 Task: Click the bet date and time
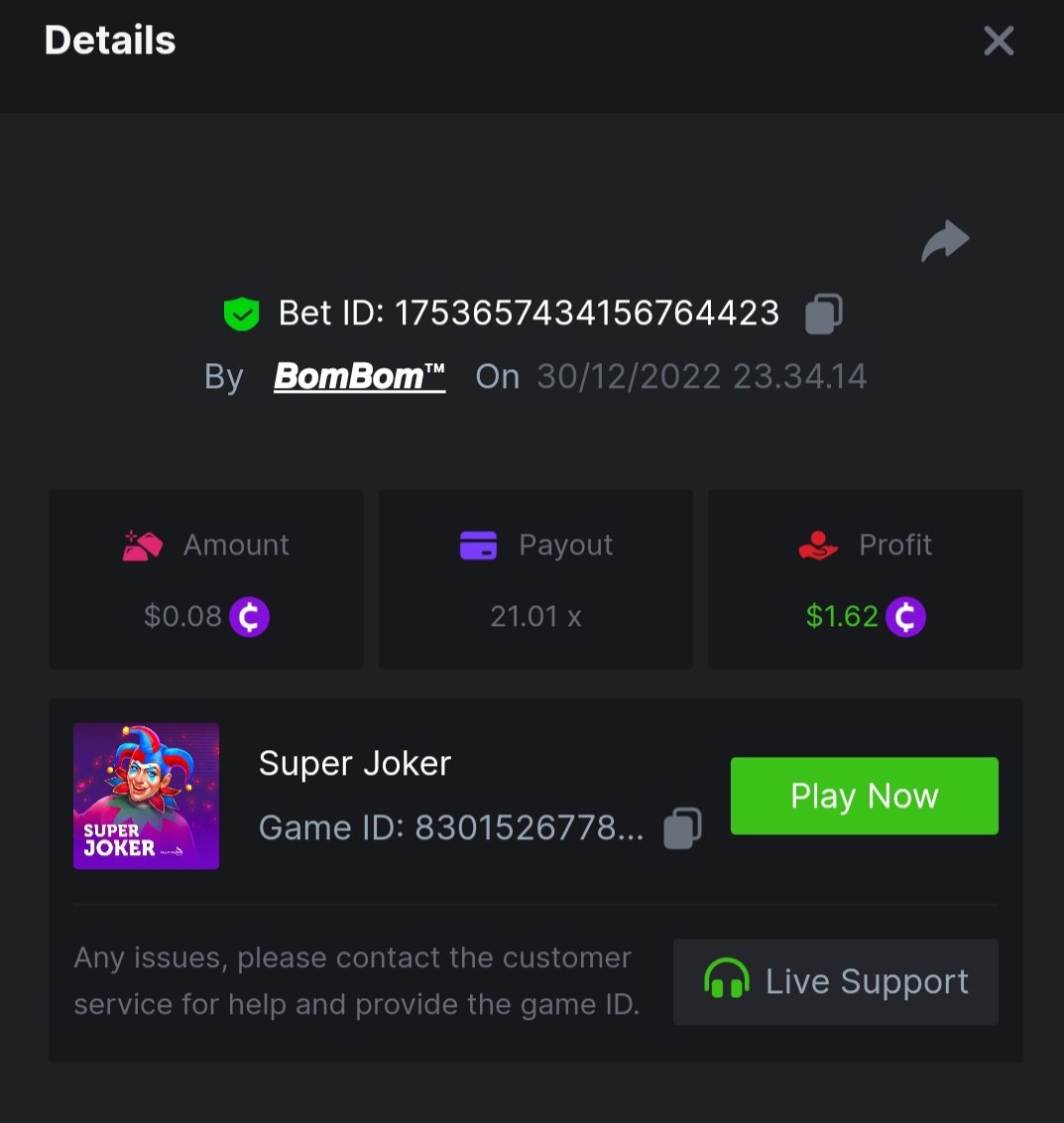coord(701,377)
